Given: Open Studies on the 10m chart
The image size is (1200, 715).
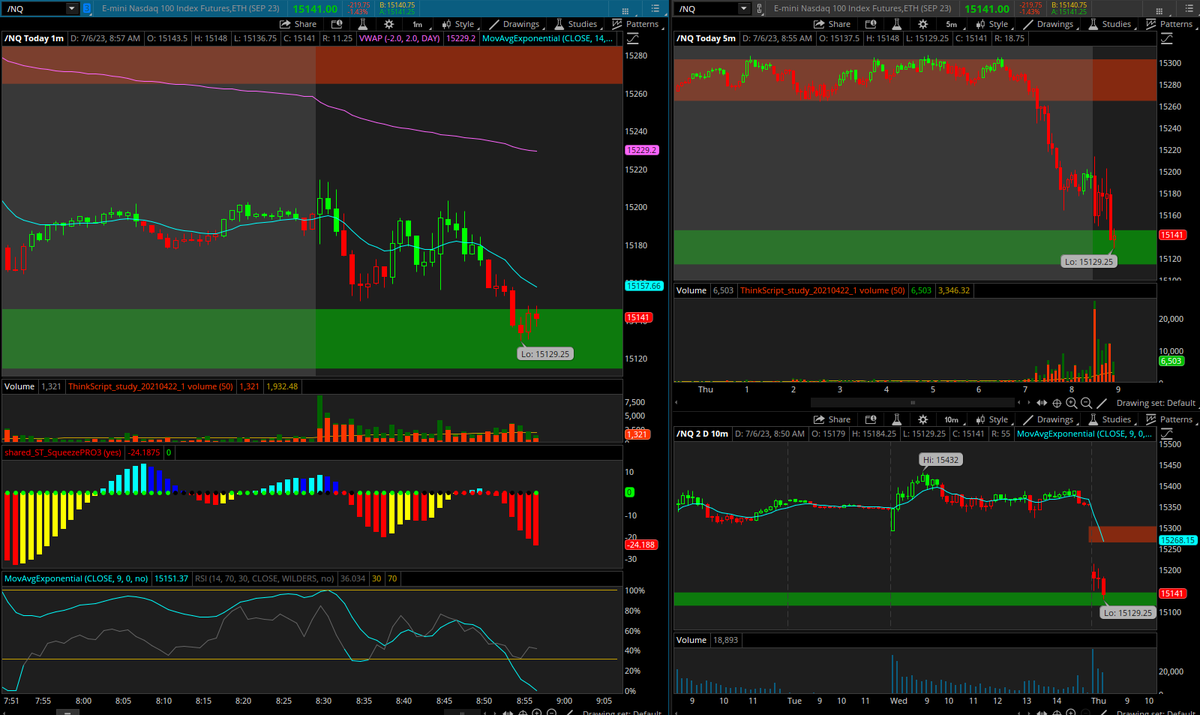Looking at the screenshot, I should pyautogui.click(x=1110, y=420).
